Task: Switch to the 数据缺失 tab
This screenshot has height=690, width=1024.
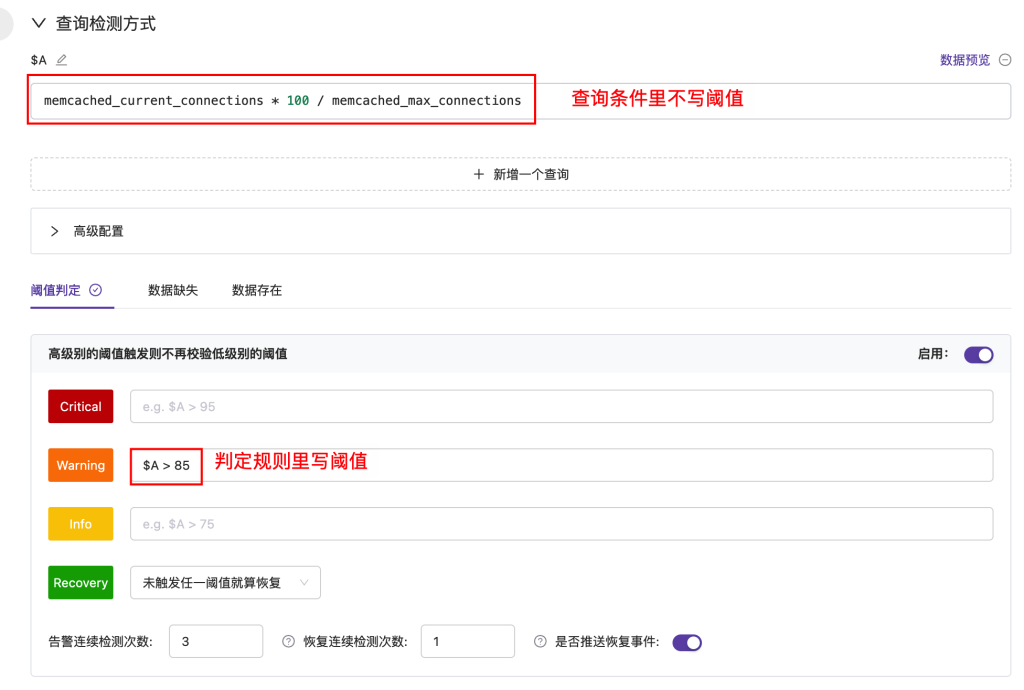Action: pos(171,289)
